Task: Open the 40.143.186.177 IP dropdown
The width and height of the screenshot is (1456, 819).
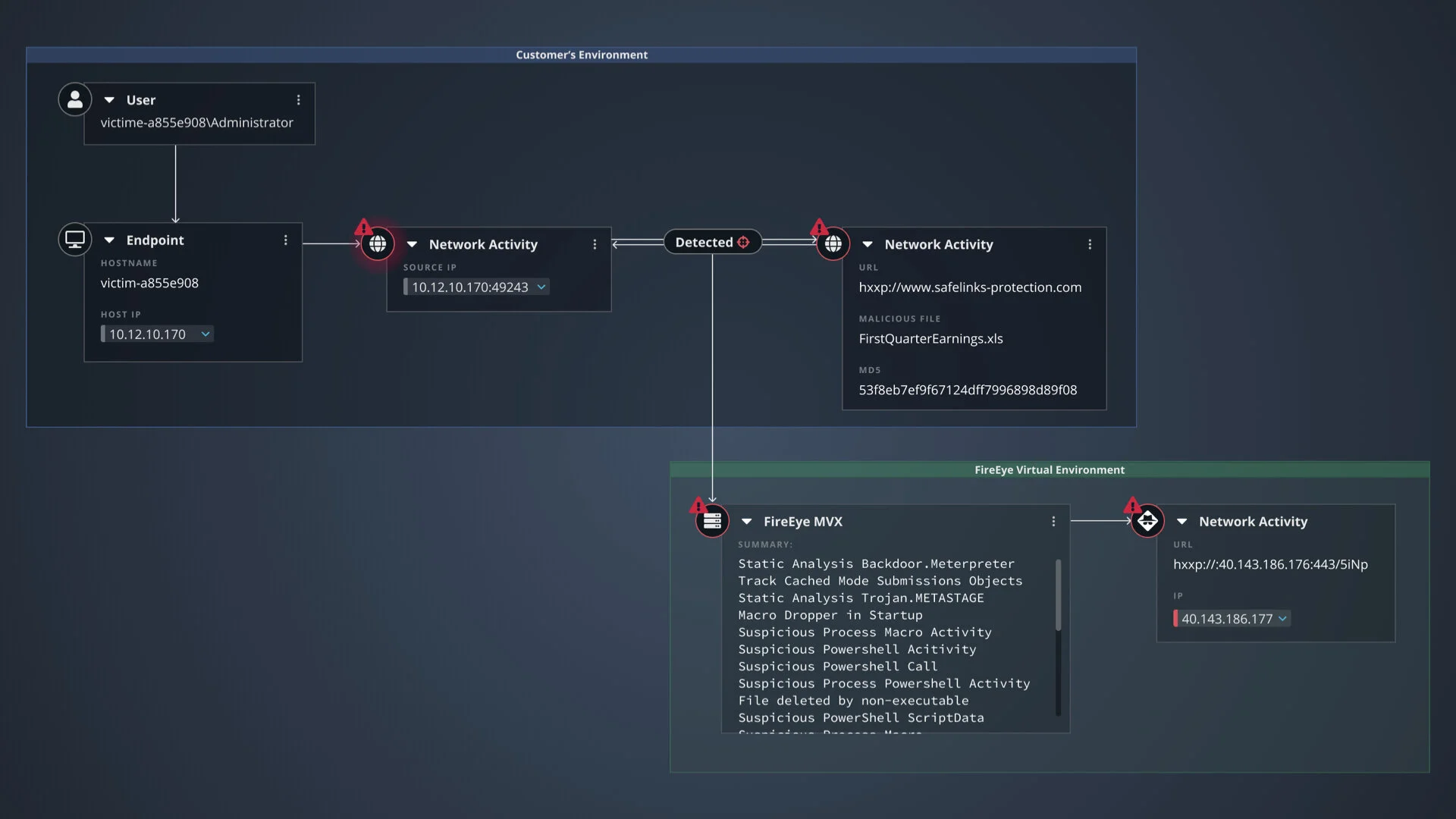Action: pyautogui.click(x=1282, y=619)
